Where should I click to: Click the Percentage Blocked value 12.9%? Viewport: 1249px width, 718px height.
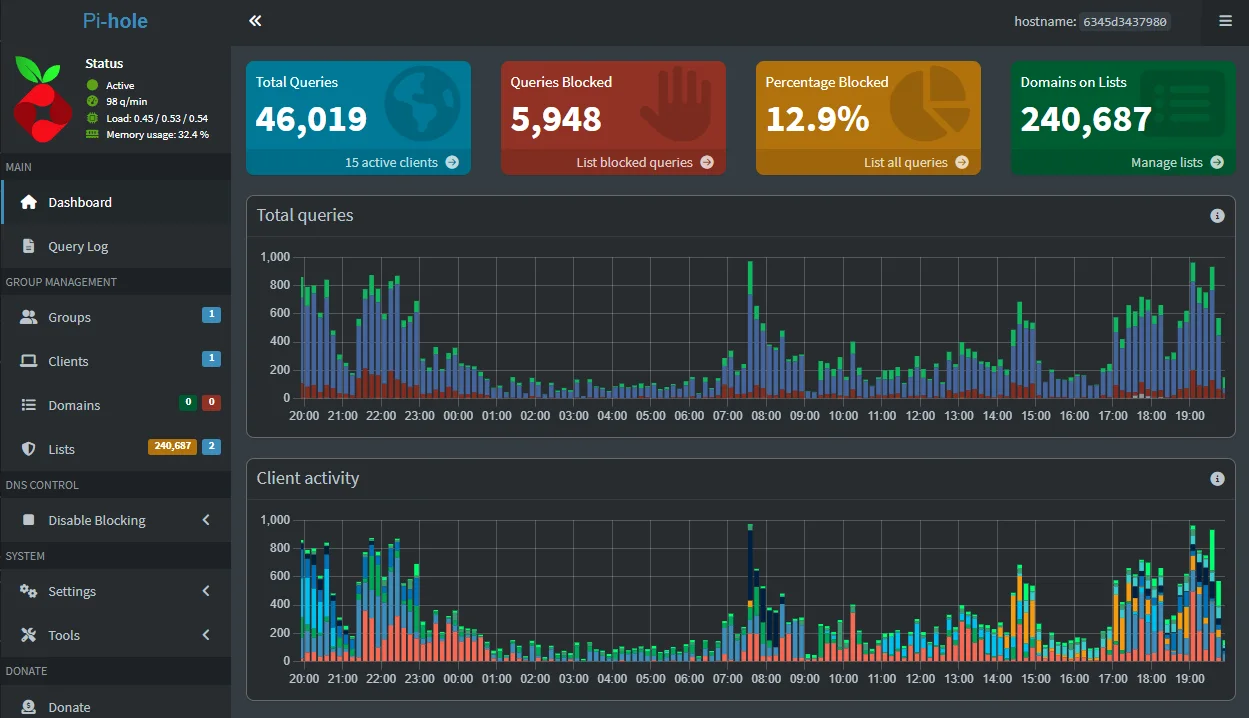pyautogui.click(x=817, y=119)
